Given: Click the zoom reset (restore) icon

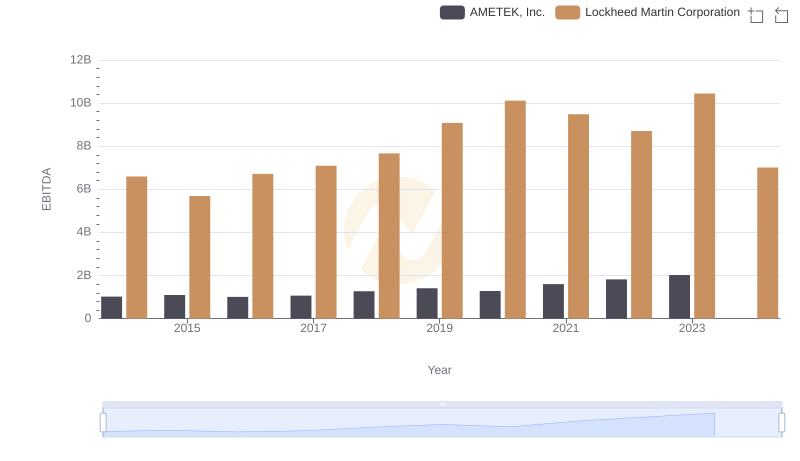Looking at the screenshot, I should [x=781, y=15].
